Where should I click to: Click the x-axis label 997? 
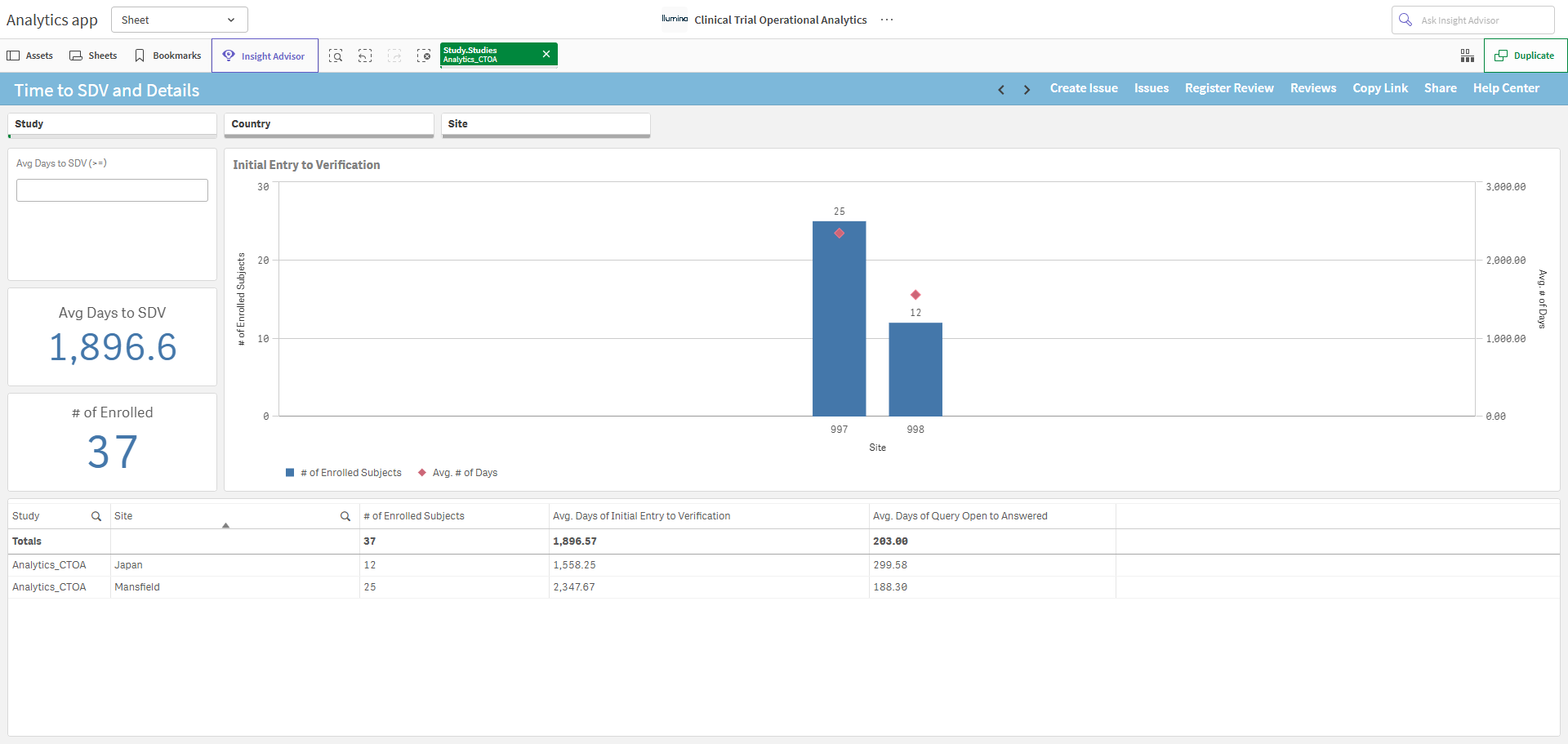pyautogui.click(x=839, y=430)
